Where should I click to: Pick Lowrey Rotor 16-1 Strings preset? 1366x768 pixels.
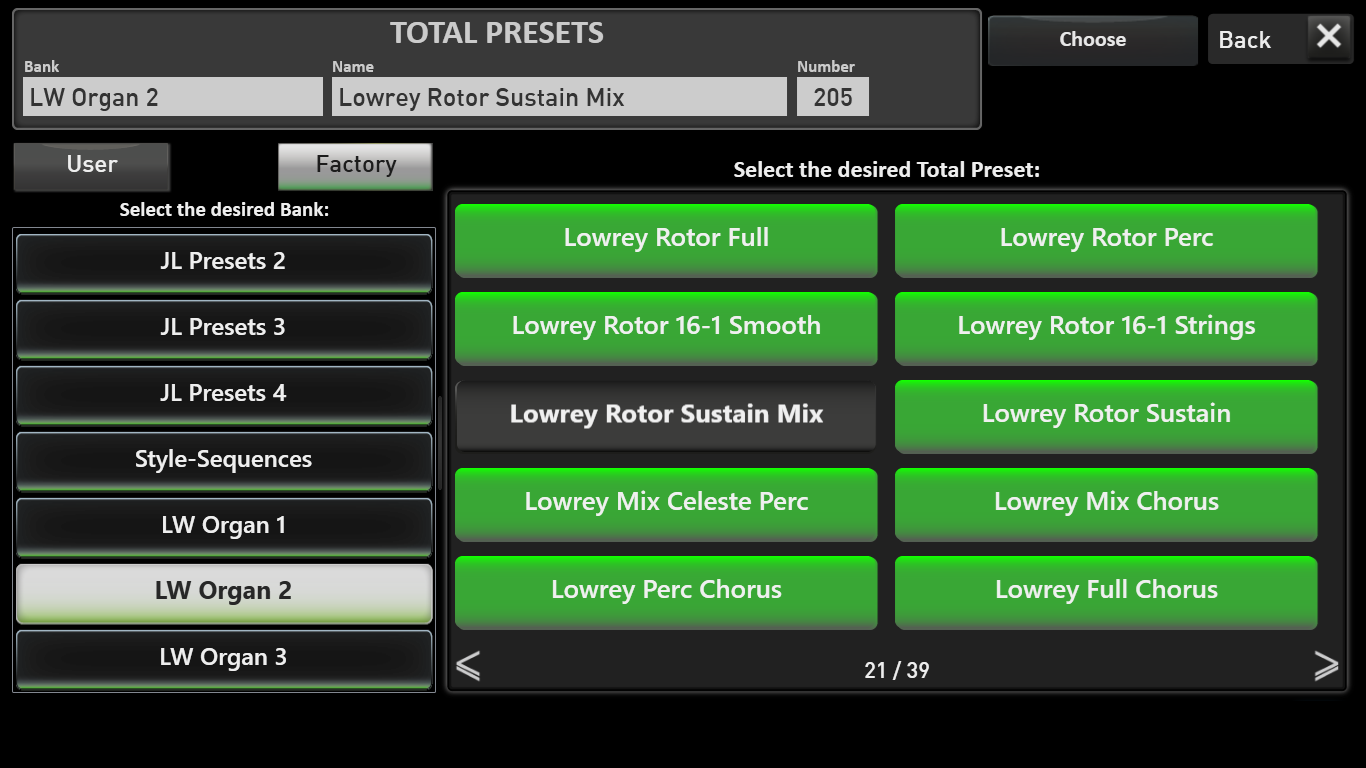coord(1106,328)
